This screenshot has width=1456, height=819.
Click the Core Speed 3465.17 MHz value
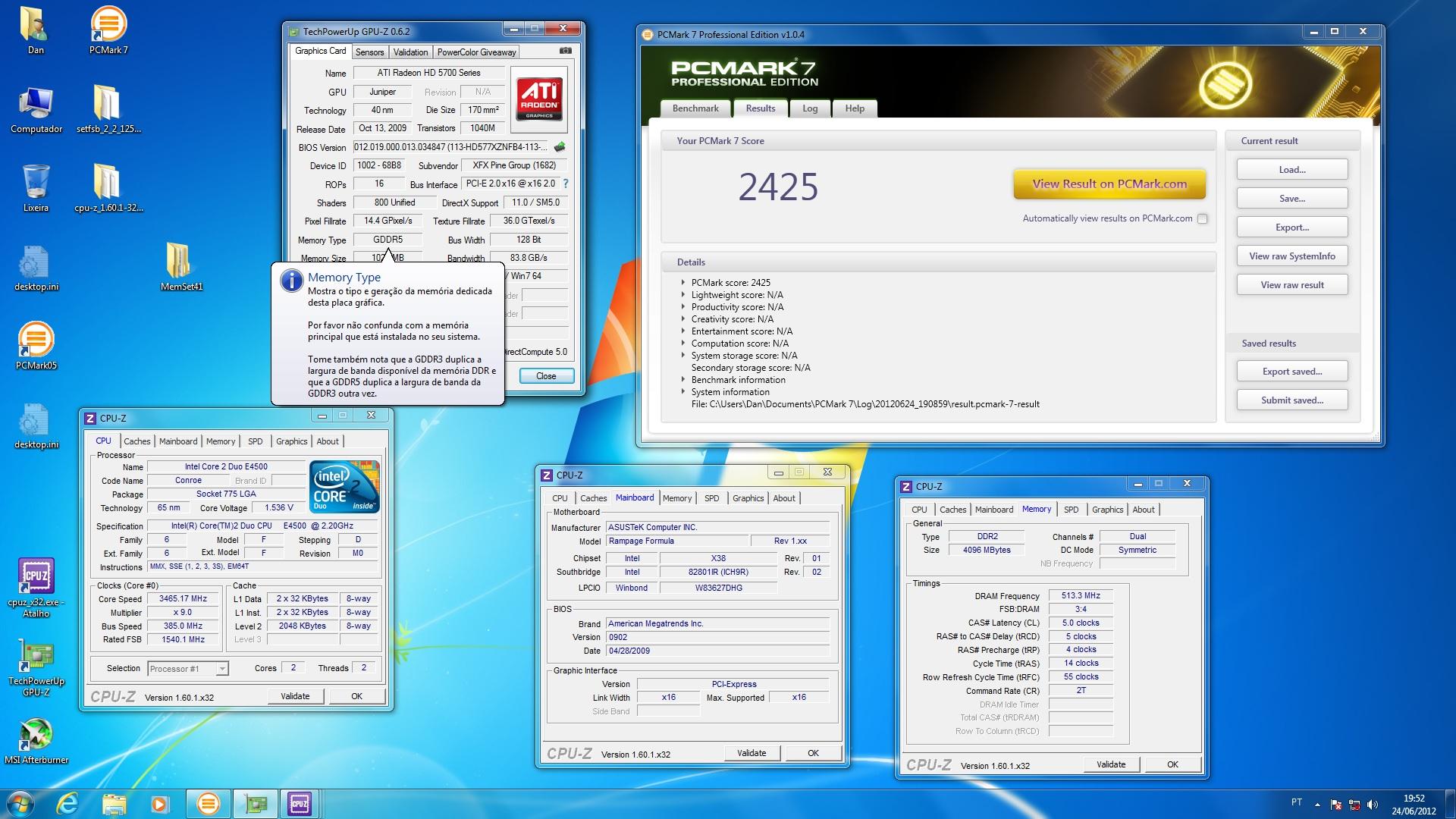coord(183,598)
